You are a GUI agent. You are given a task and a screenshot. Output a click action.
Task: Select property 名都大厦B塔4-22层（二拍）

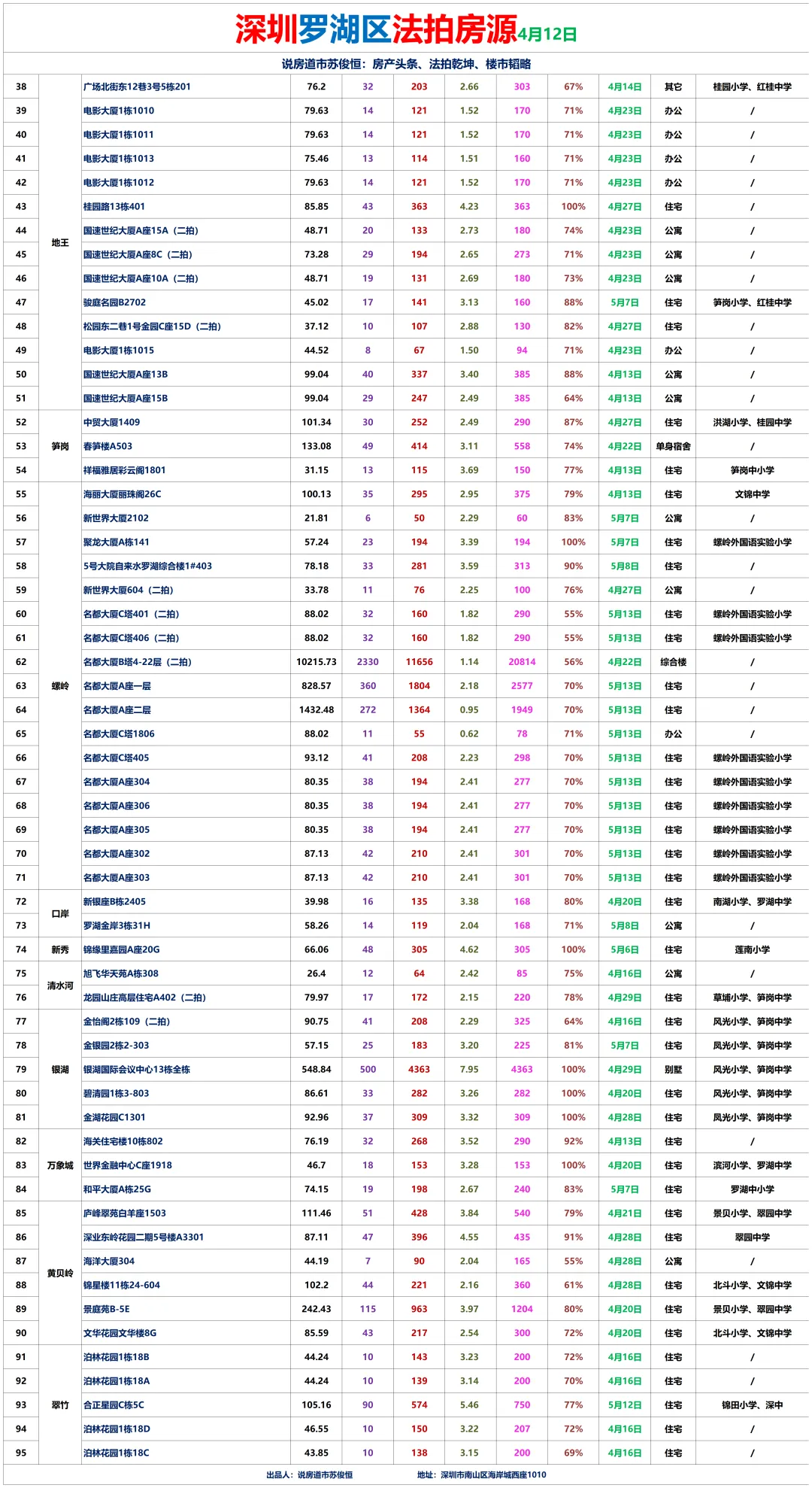point(138,662)
